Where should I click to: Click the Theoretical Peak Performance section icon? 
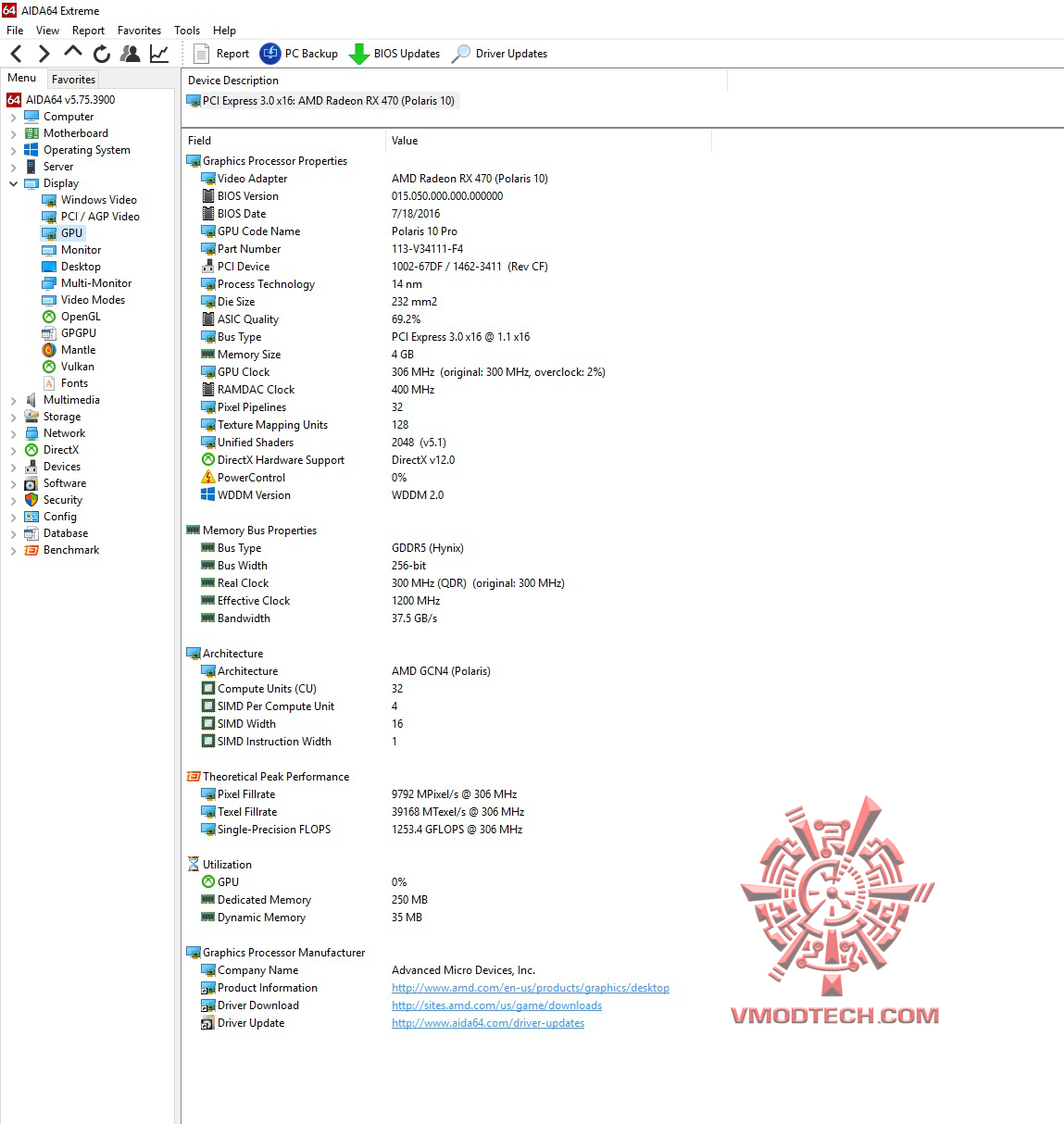(194, 777)
